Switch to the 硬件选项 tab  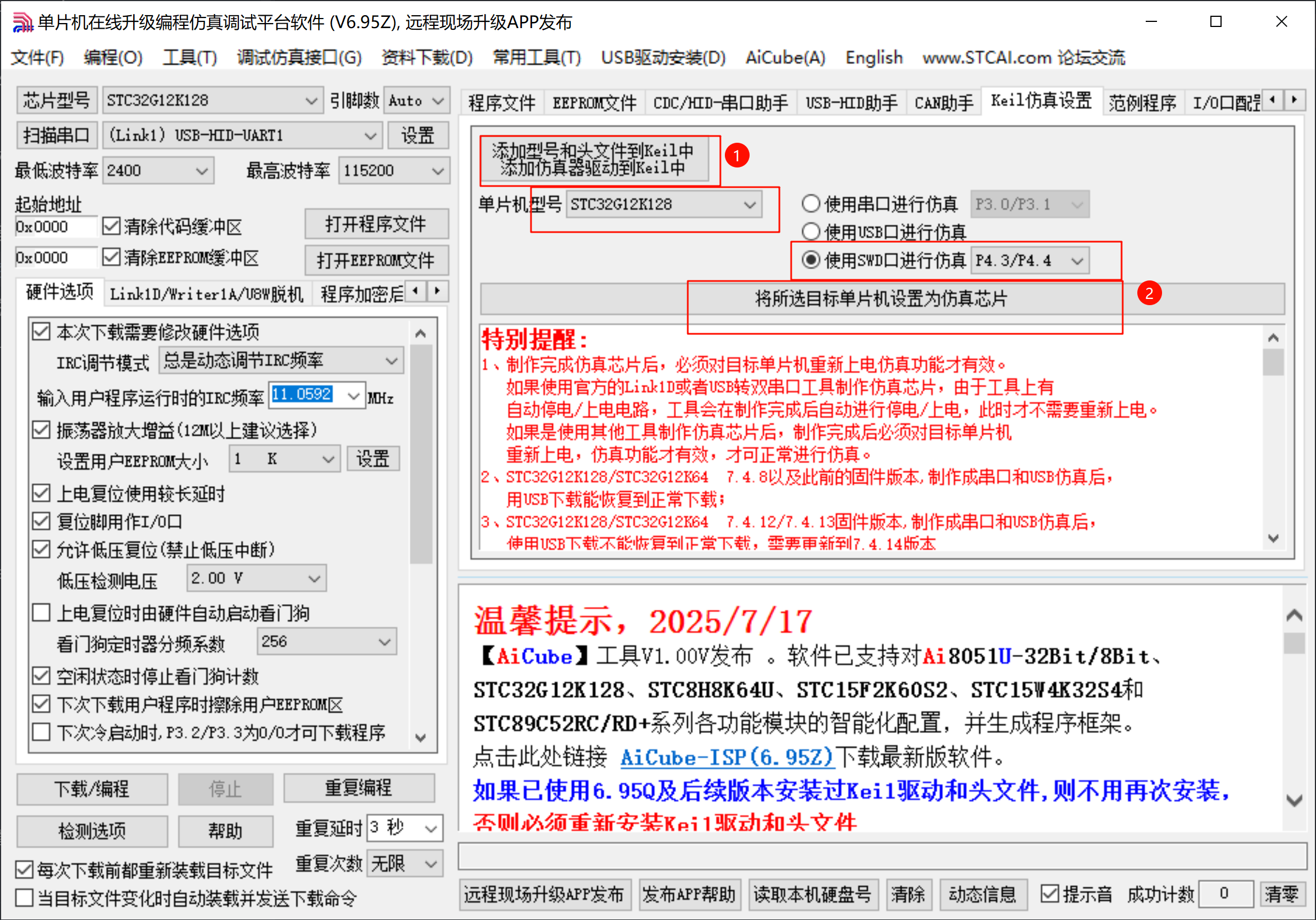click(x=59, y=292)
